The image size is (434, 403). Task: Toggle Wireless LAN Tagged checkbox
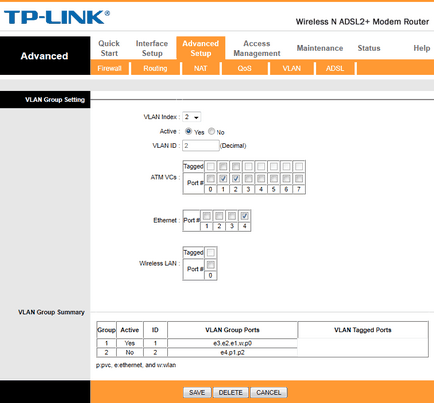tap(210, 253)
